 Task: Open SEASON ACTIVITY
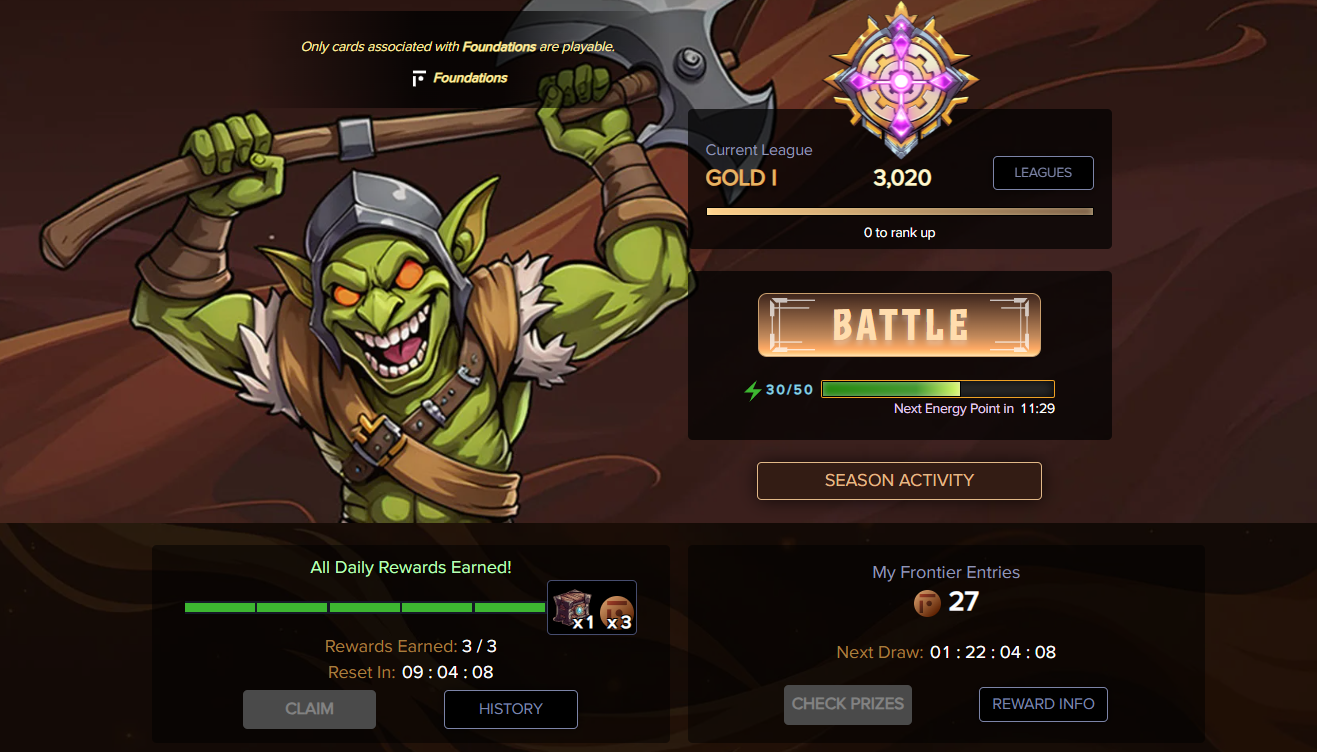click(x=899, y=481)
